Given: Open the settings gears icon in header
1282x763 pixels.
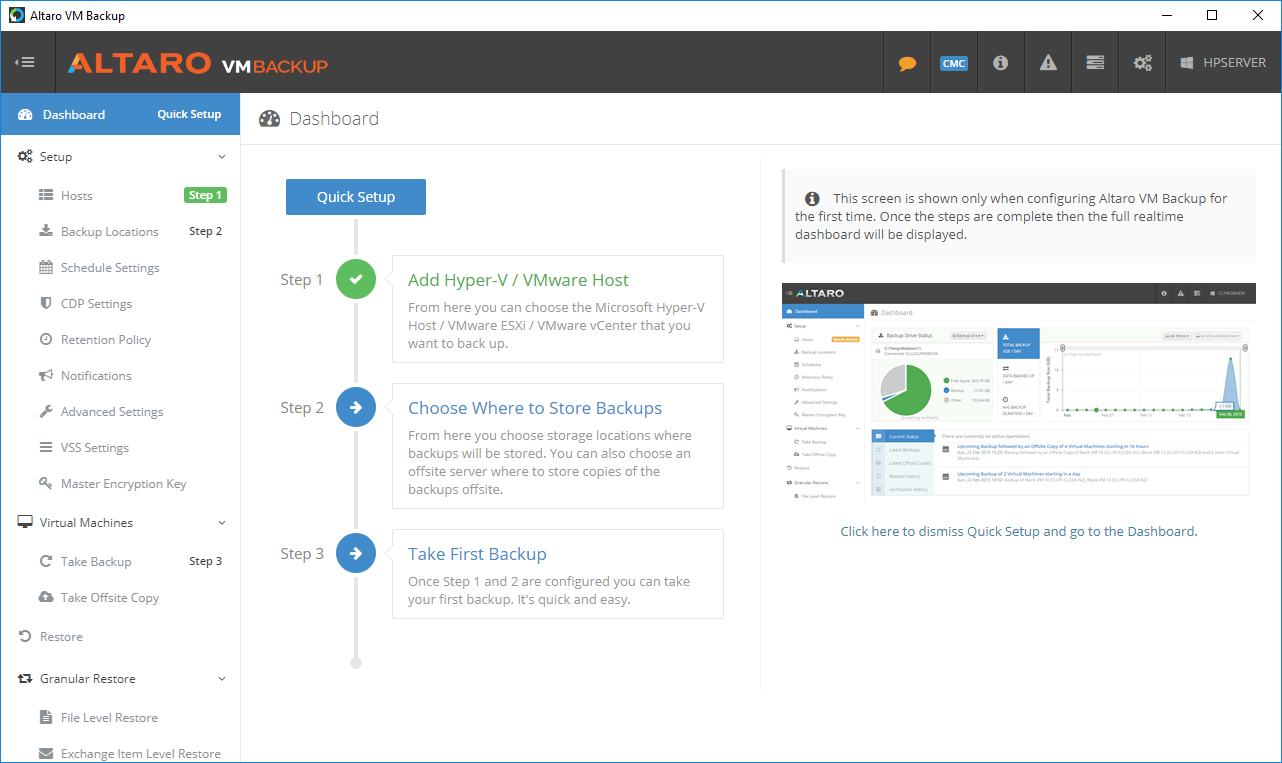Looking at the screenshot, I should [x=1142, y=62].
